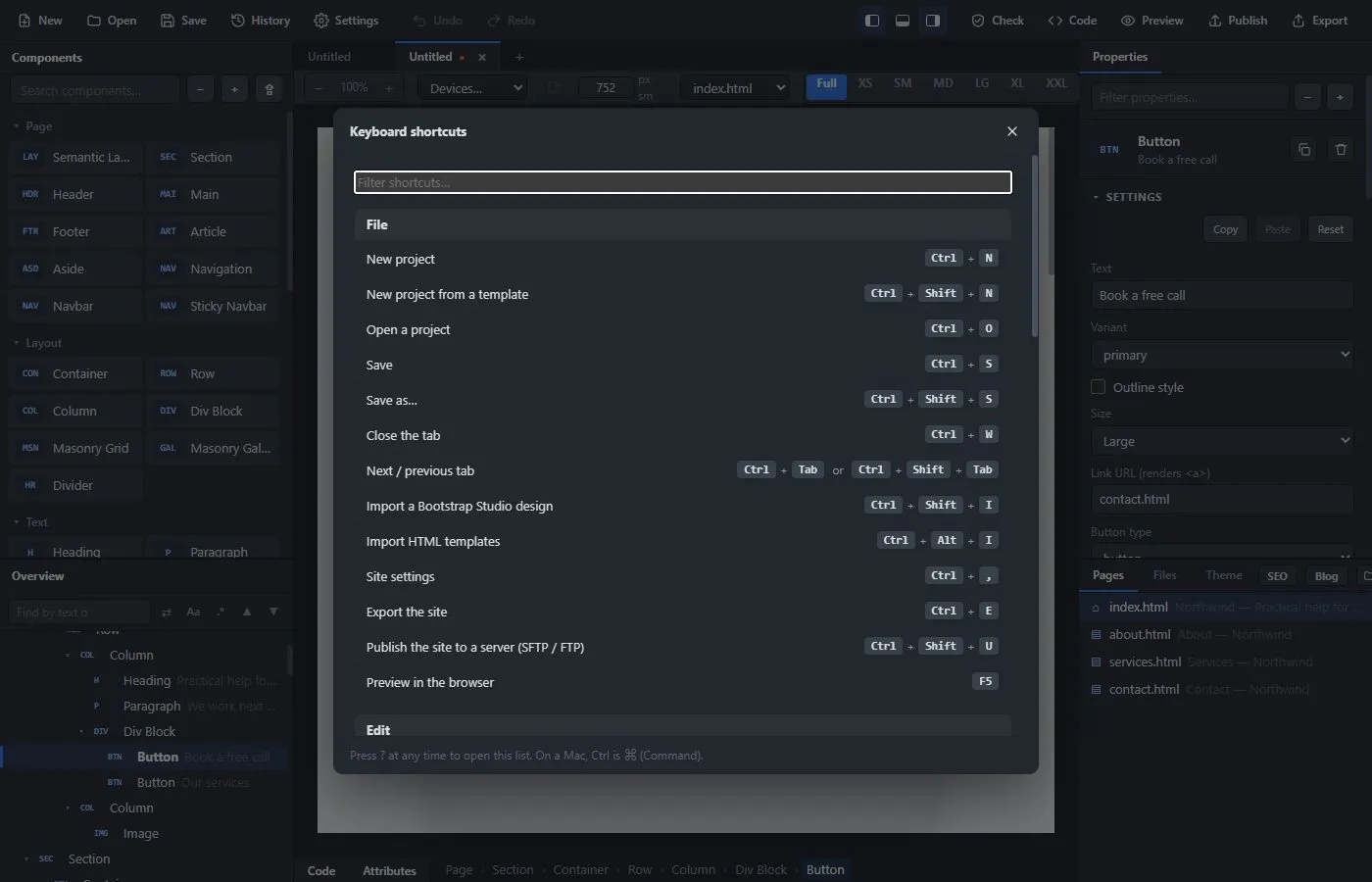Image resolution: width=1372 pixels, height=882 pixels.
Task: Open the index.html page selector dropdown
Action: pyautogui.click(x=735, y=88)
